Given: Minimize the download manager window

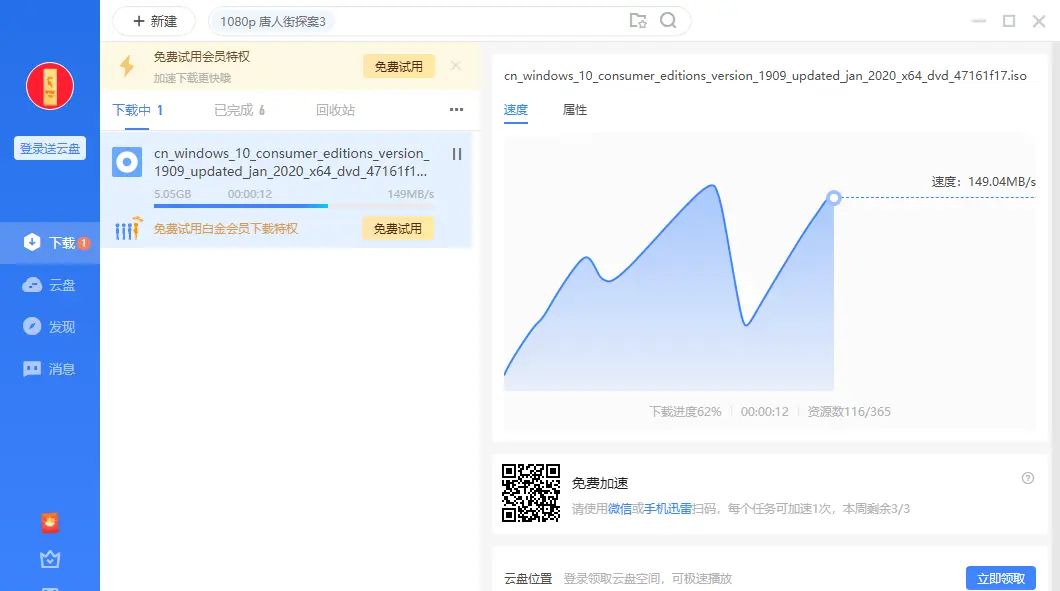Looking at the screenshot, I should click(x=978, y=21).
